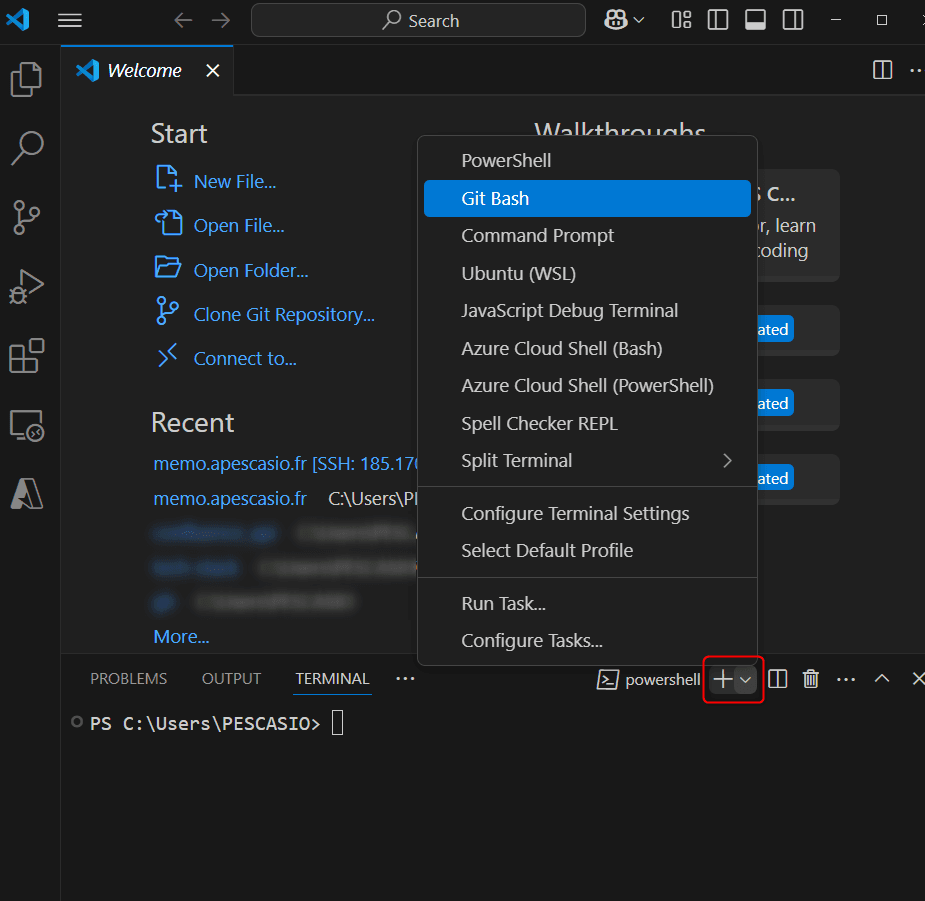Open the Source Control view
925x901 pixels.
pos(26,218)
